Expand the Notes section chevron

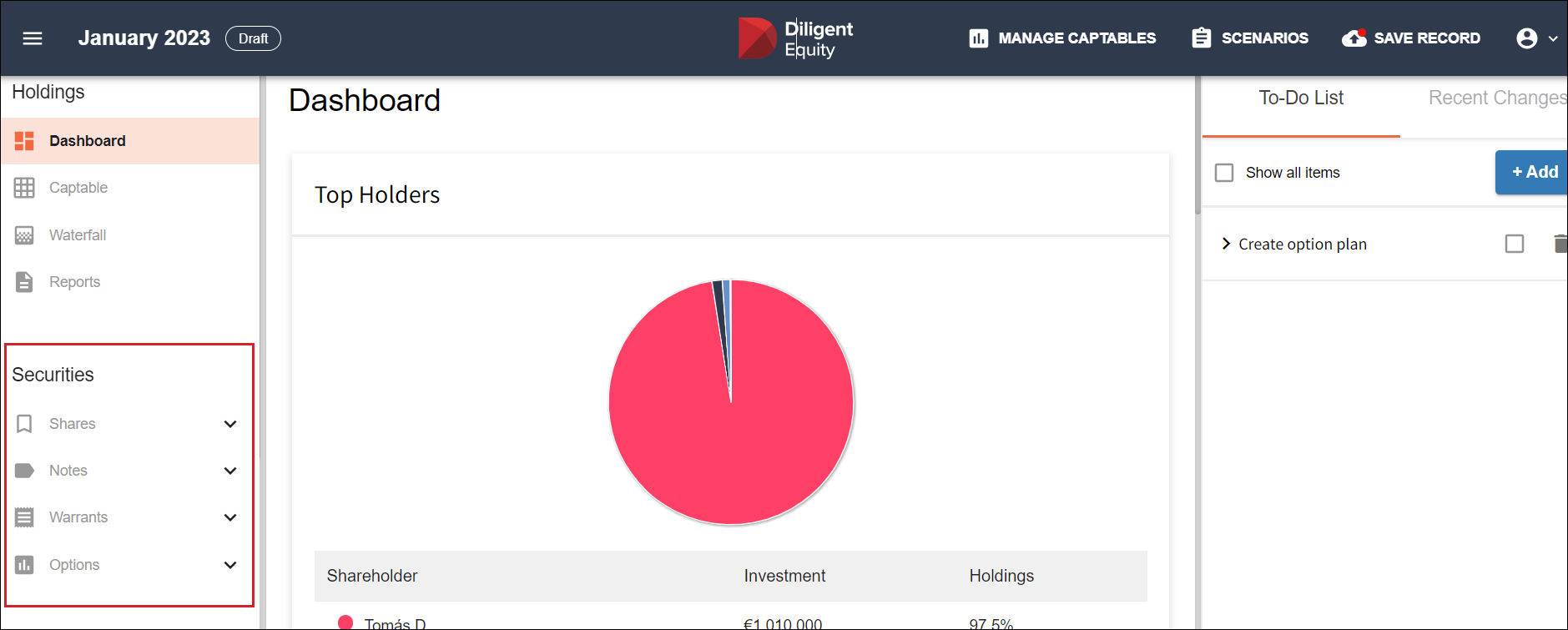coord(230,471)
